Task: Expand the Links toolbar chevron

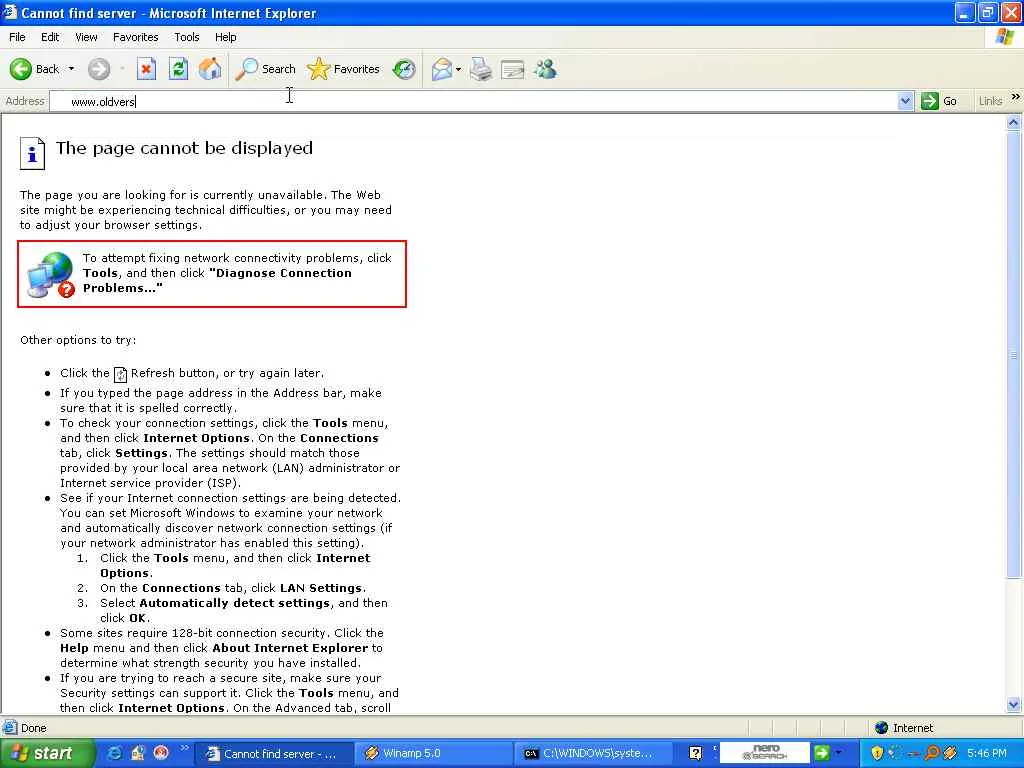Action: (1016, 97)
